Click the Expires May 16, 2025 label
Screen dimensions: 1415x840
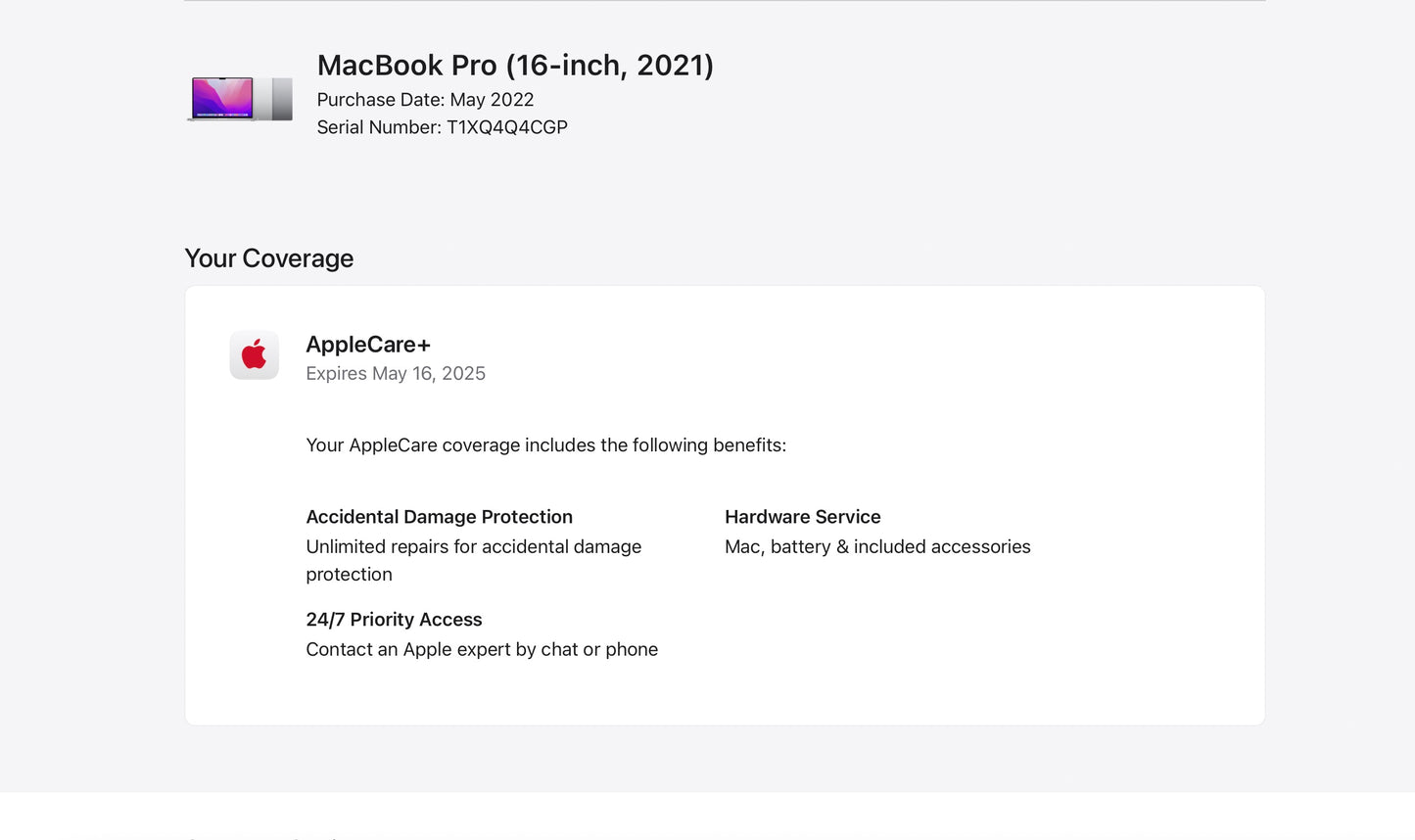pos(396,373)
